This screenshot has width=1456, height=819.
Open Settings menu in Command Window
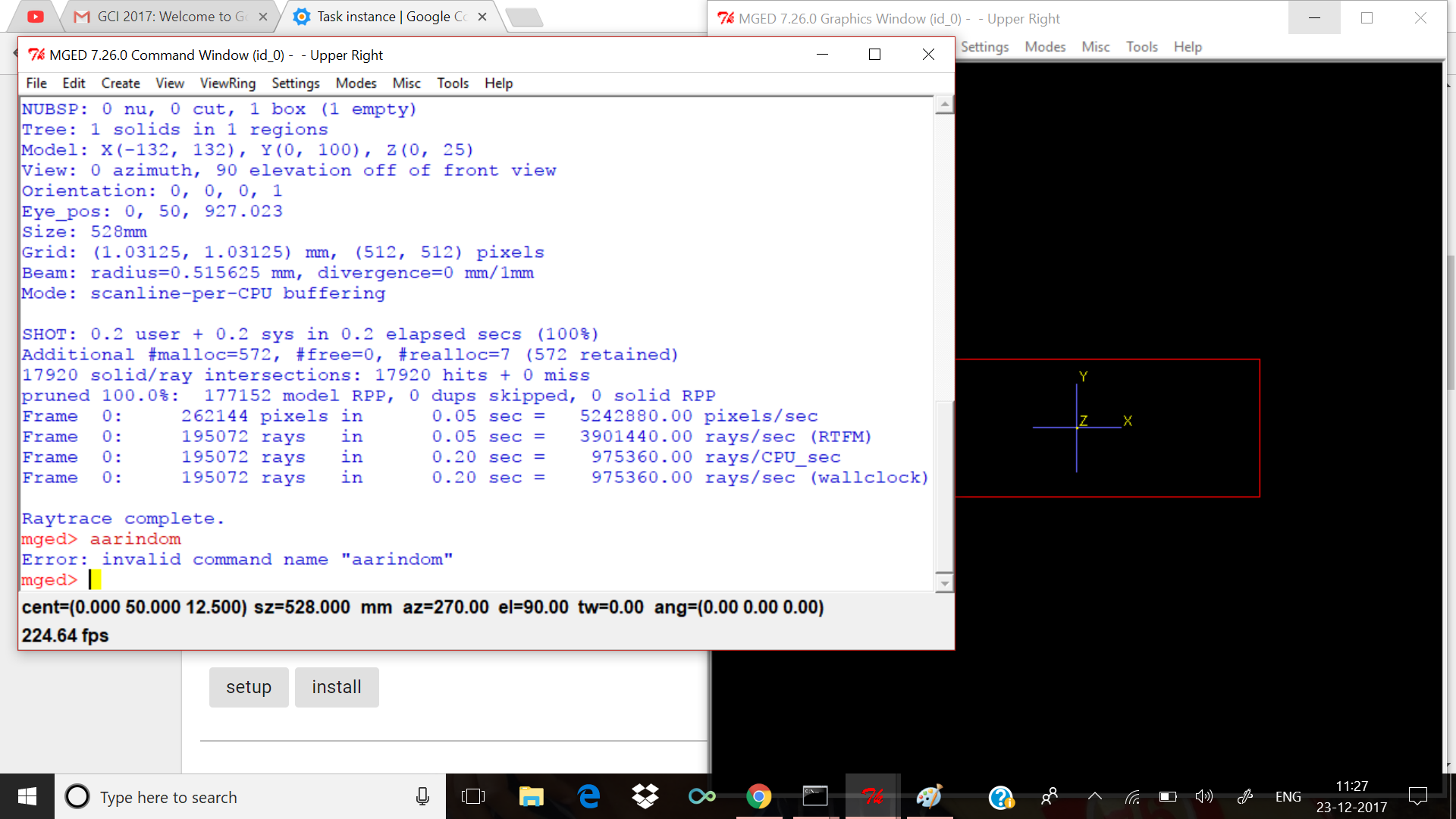[x=296, y=83]
